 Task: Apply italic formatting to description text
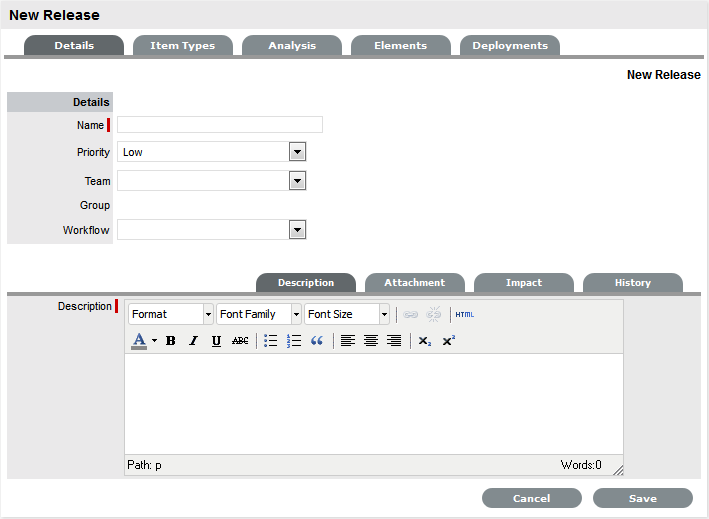[193, 341]
